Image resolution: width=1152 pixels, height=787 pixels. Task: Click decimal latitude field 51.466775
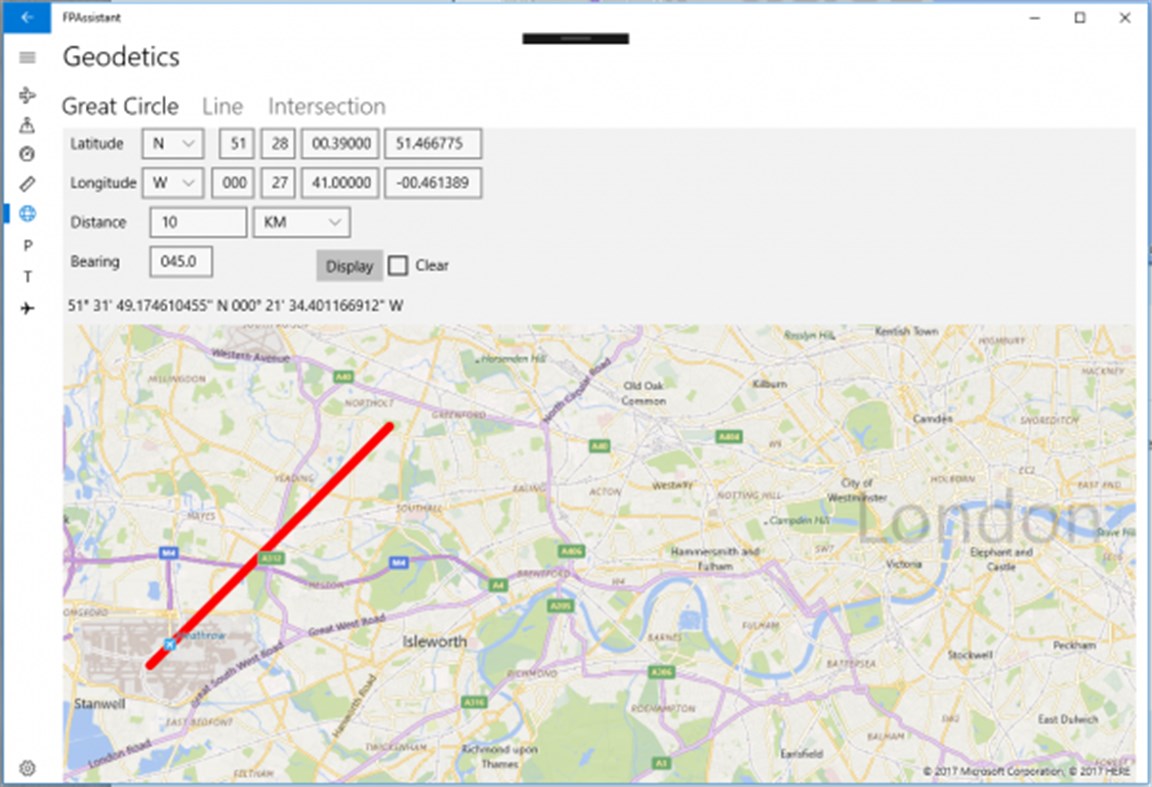coord(433,144)
